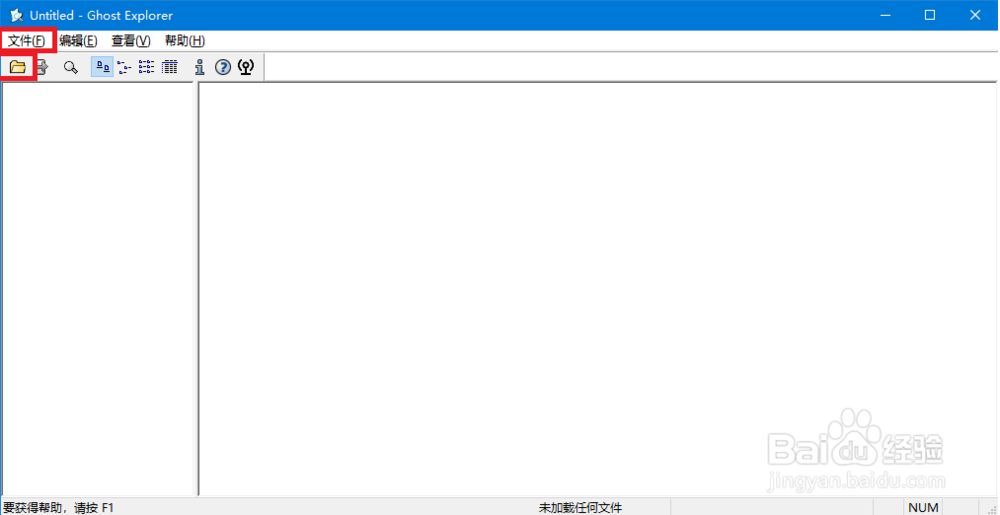Click inside the left folder tree pane

tap(98, 289)
